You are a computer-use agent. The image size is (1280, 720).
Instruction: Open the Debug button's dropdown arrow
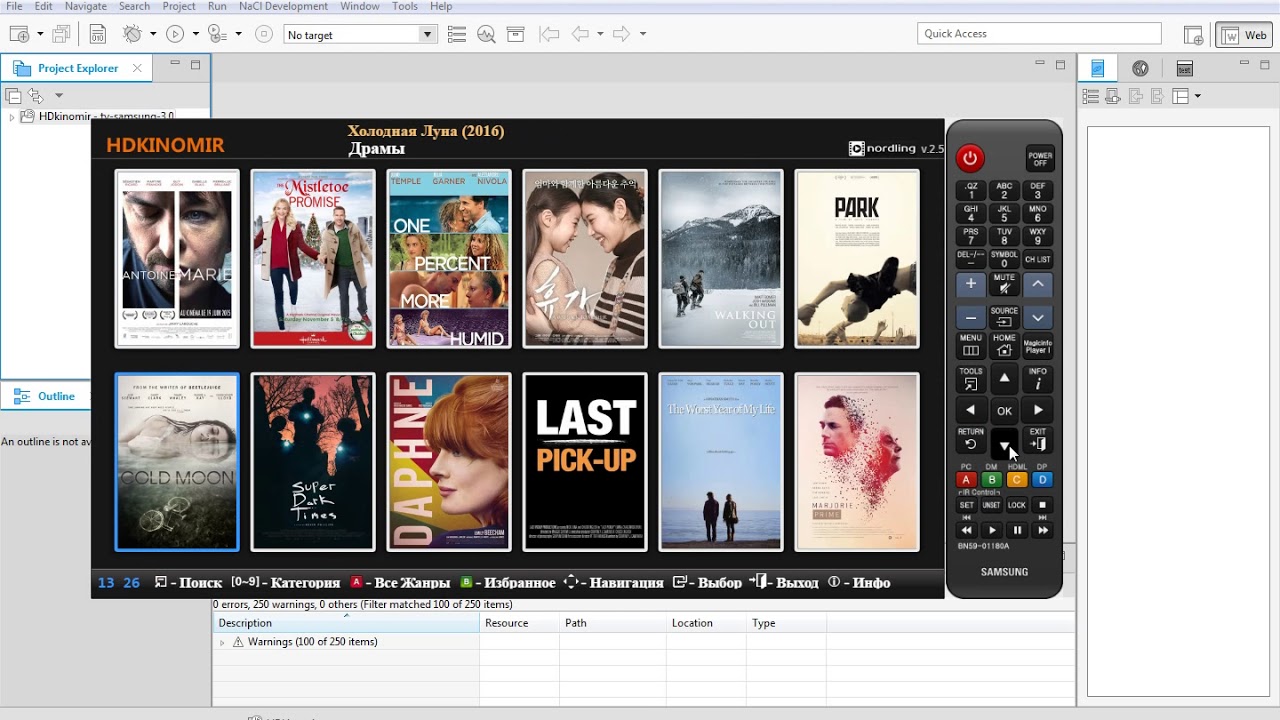click(153, 34)
